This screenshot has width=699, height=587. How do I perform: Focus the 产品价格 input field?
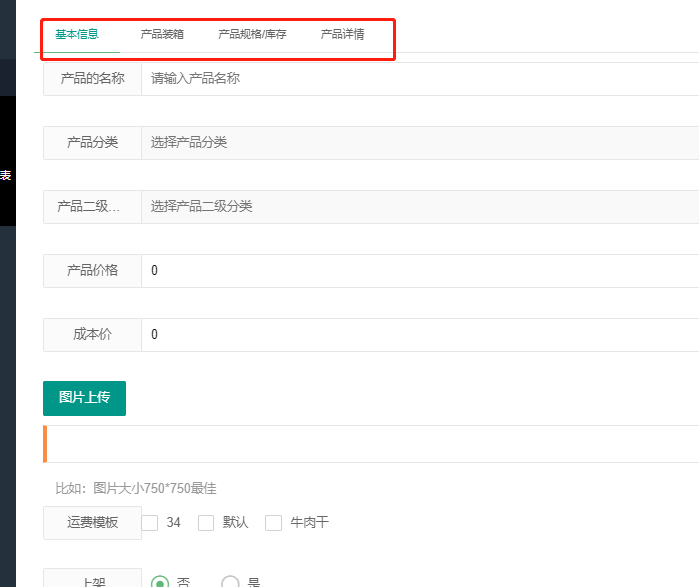[x=420, y=270]
